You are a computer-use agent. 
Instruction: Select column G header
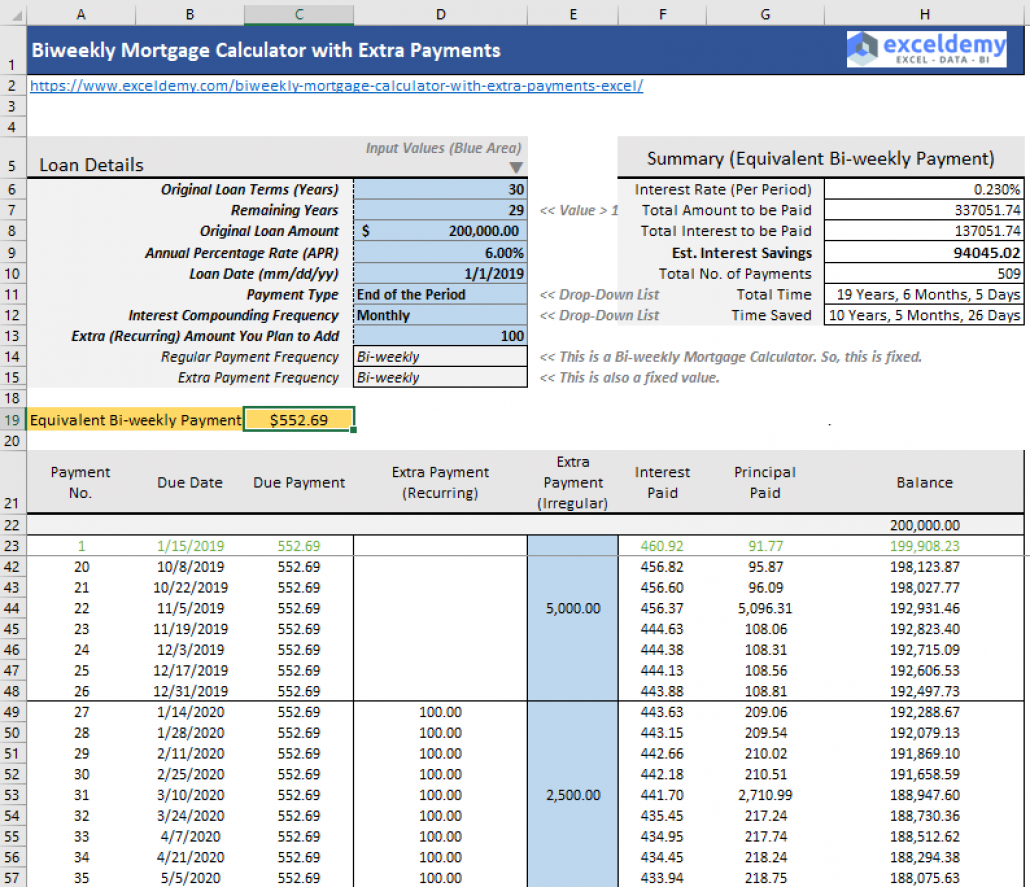pos(765,14)
